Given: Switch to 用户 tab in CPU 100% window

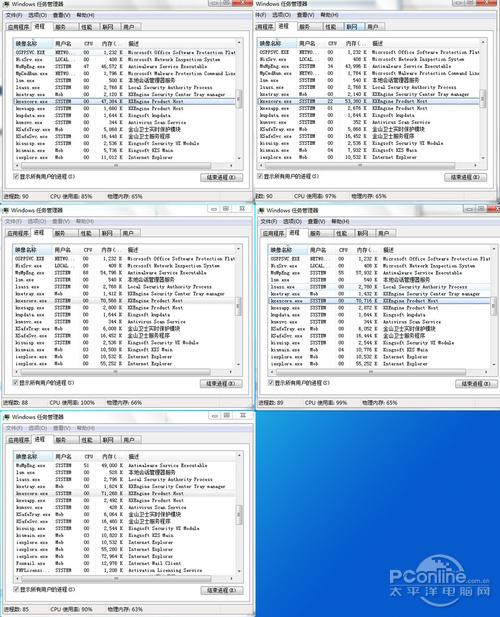Looking at the screenshot, I should (x=128, y=233).
